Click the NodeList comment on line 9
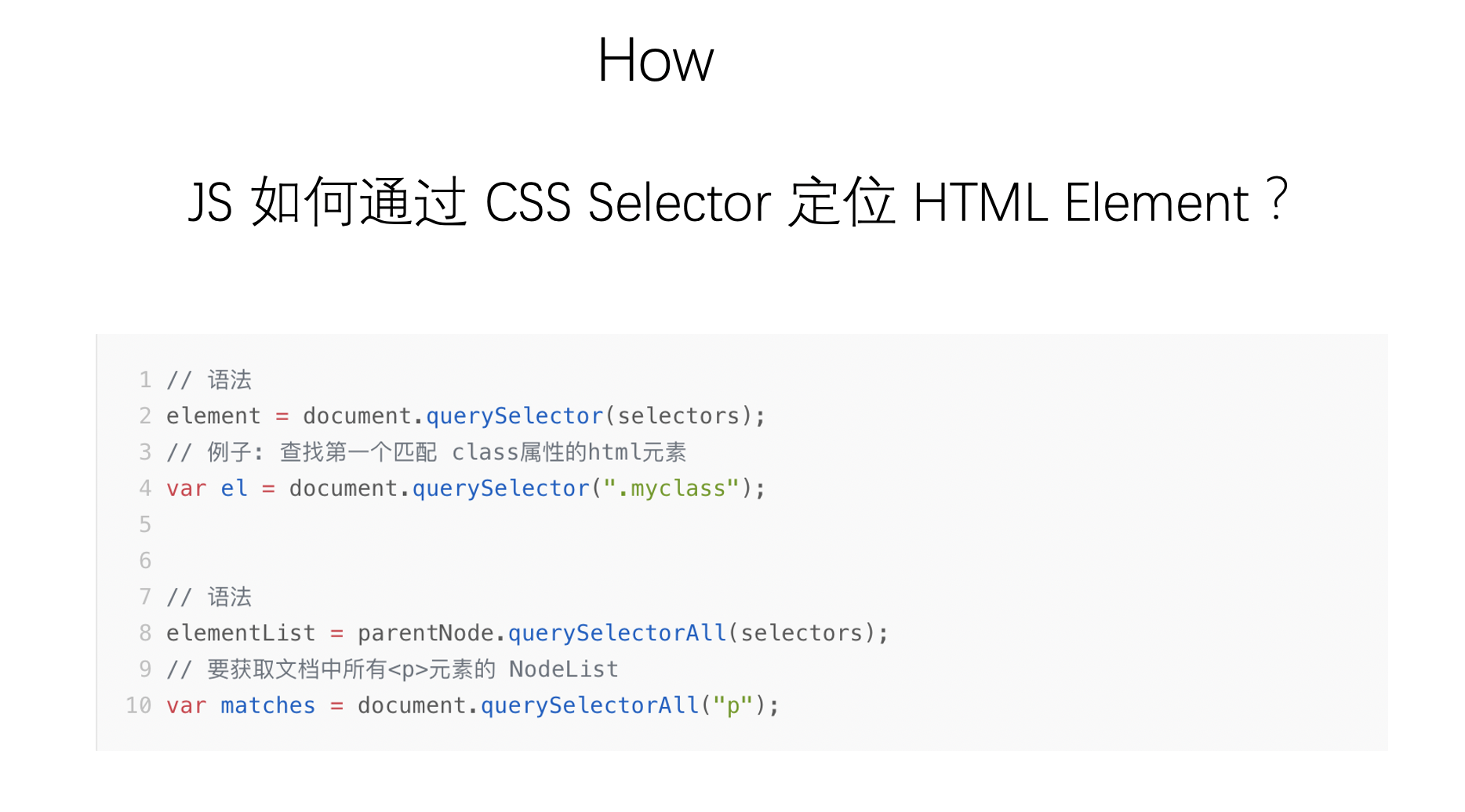Screen dimensions: 1465x812 392,669
